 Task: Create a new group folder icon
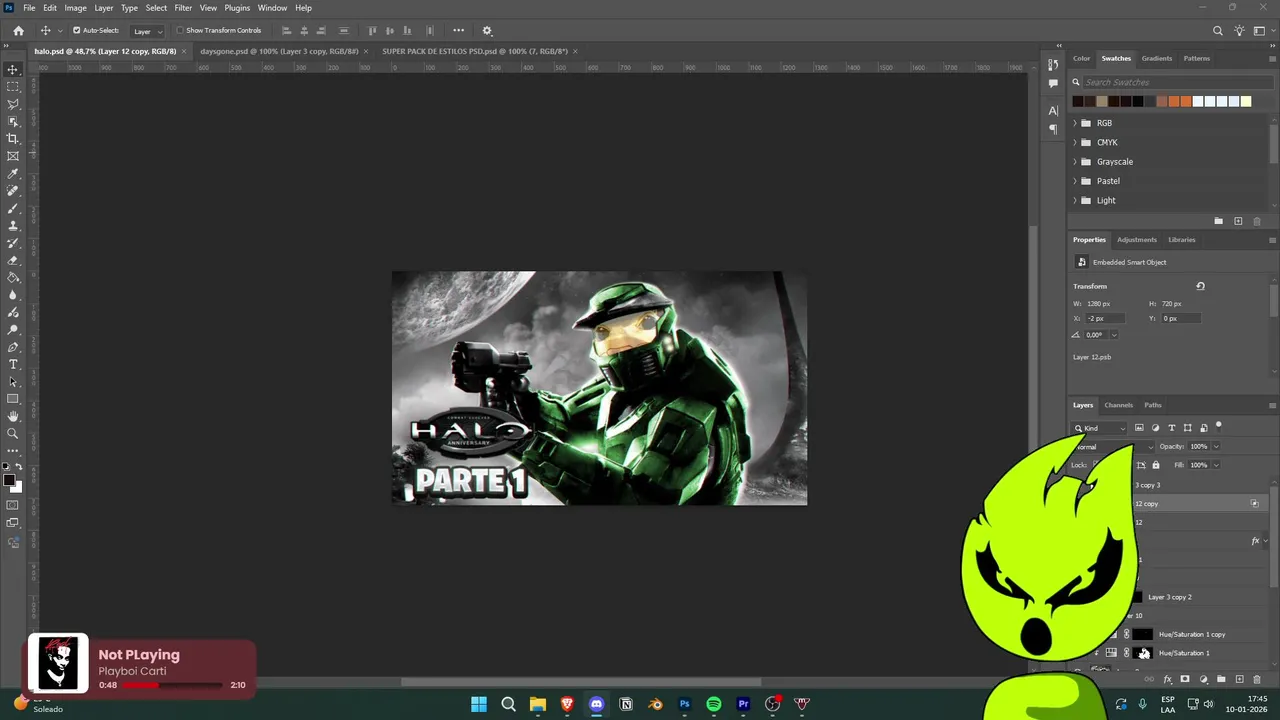click(1221, 679)
